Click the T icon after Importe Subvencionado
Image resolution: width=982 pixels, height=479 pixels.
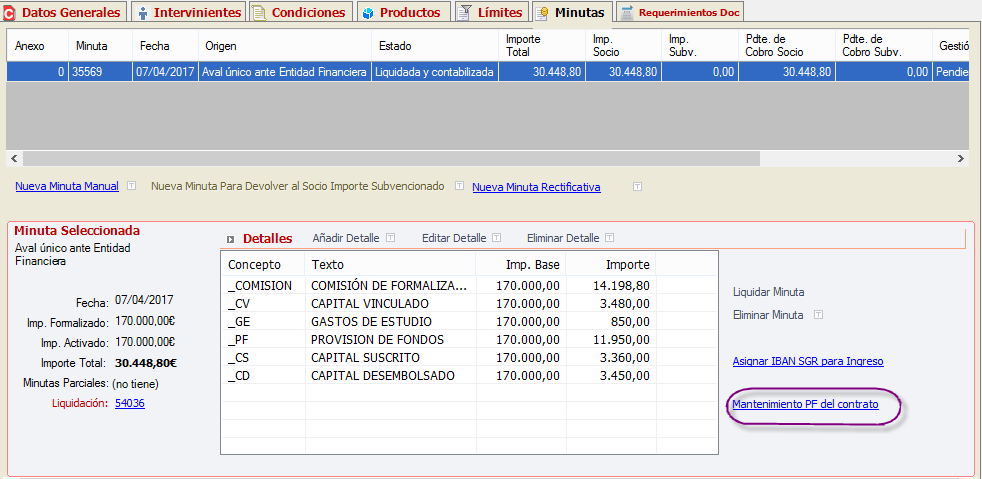[x=460, y=186]
